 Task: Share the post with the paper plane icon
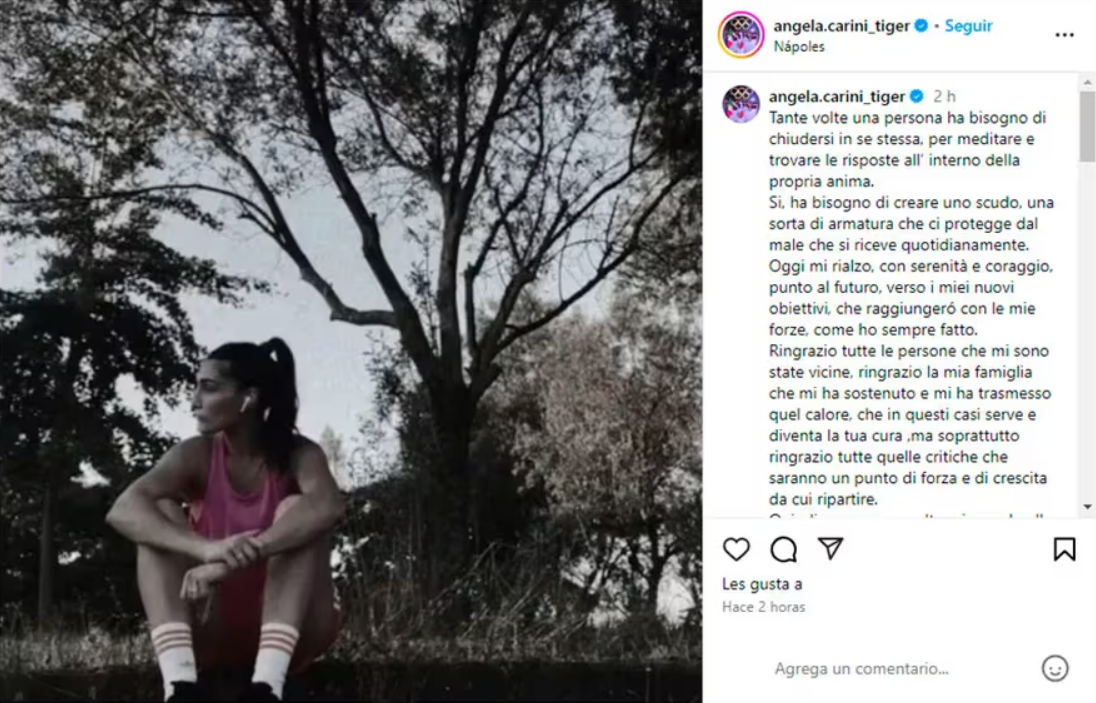coord(830,549)
